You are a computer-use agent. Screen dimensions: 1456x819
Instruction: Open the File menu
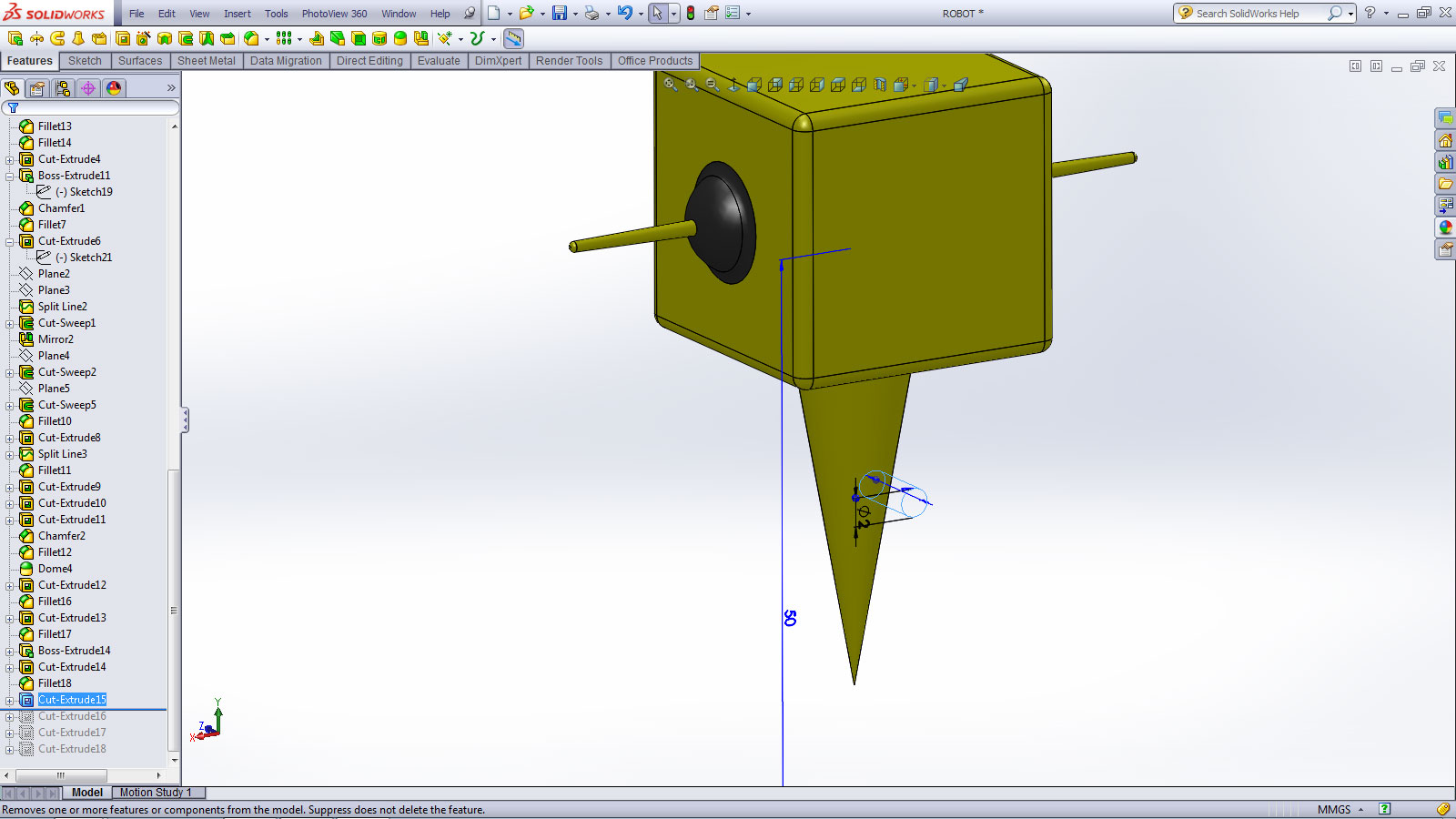click(136, 14)
